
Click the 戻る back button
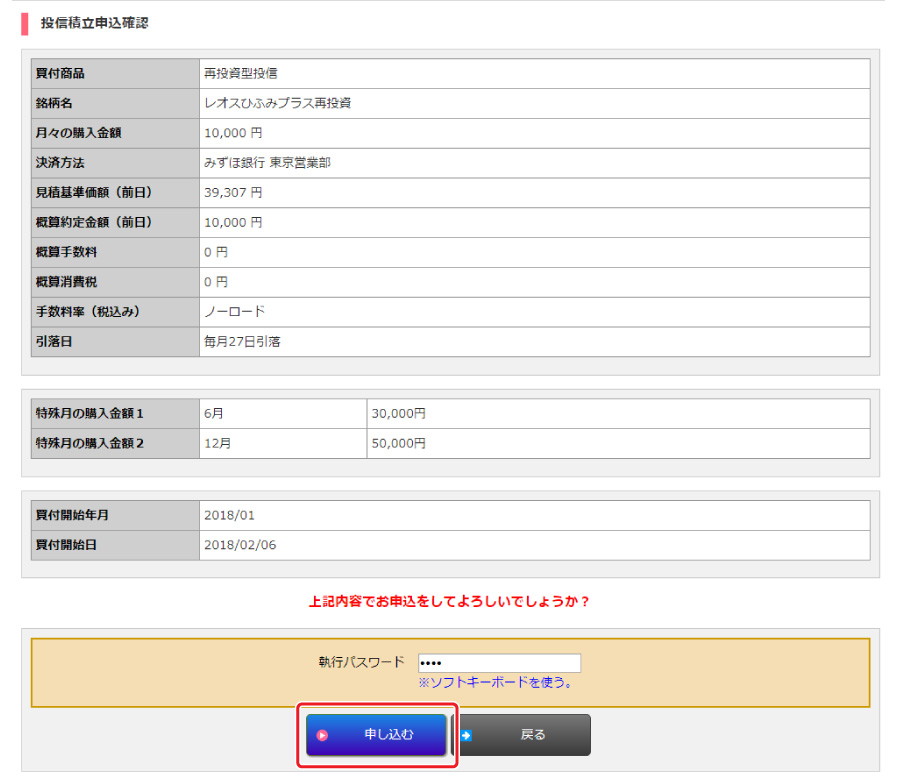coord(525,735)
